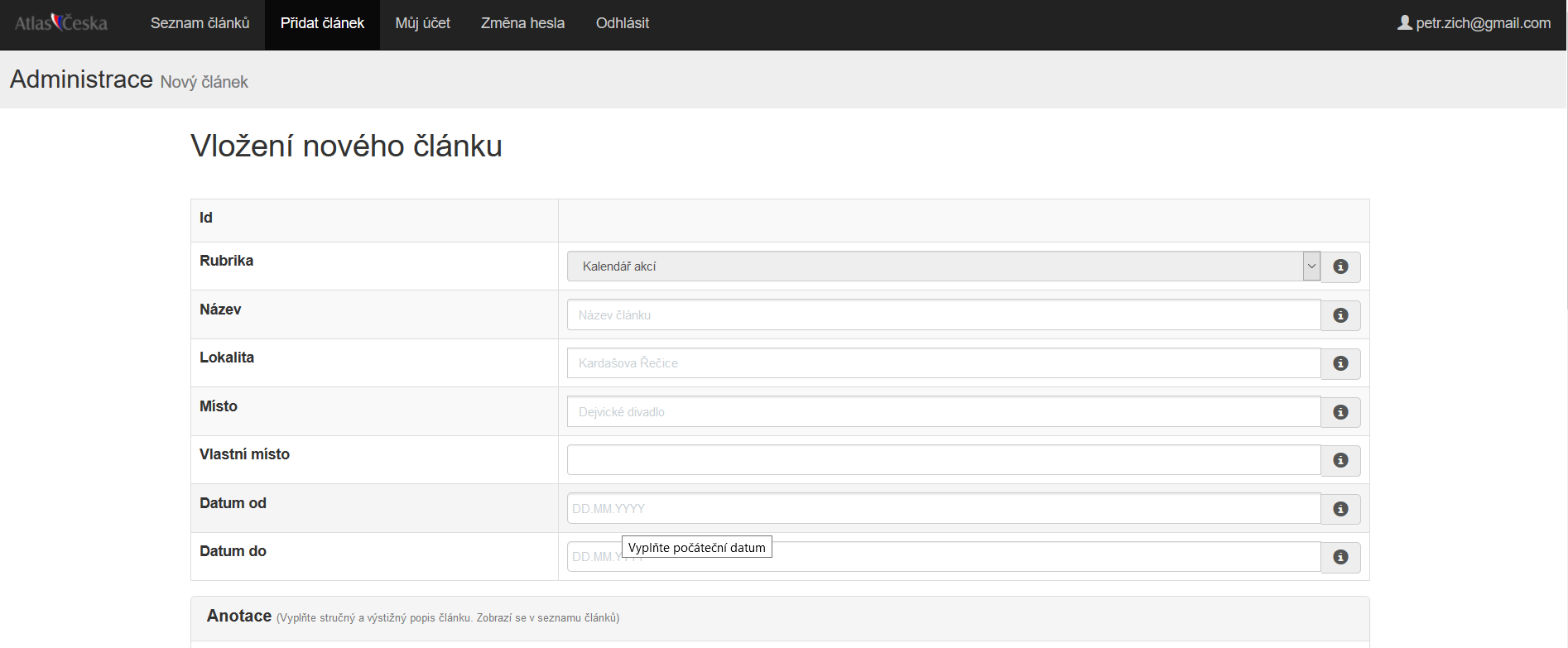The width and height of the screenshot is (1568, 648).
Task: Click Odhlásit to log out
Action: 622,23
